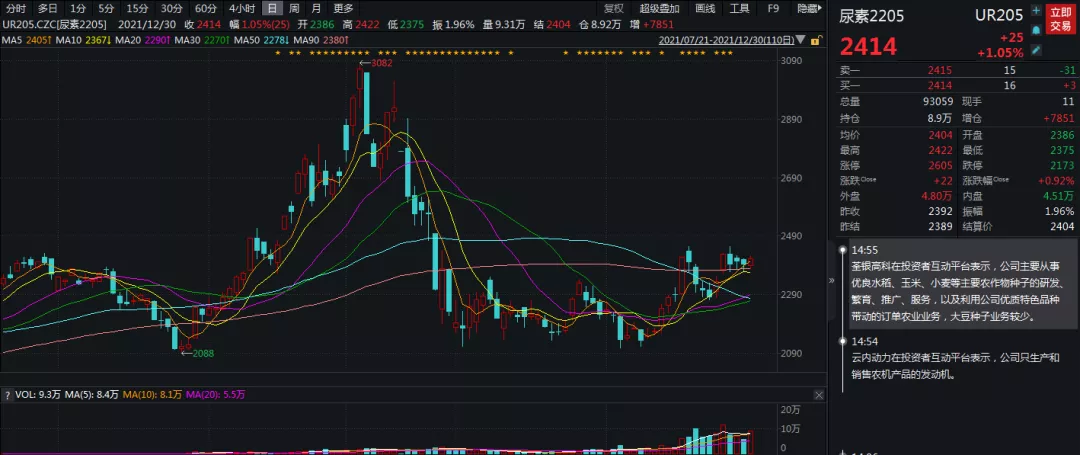
Task: Open the 画线 drawing tools
Action: pyautogui.click(x=705, y=8)
